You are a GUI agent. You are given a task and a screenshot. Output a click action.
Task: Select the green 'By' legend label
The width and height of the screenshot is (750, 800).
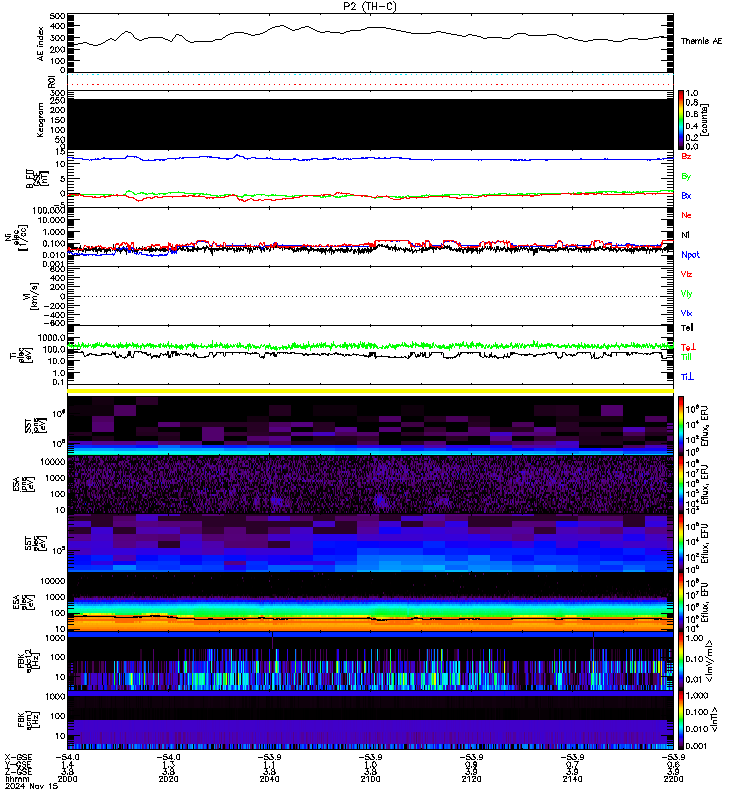coord(686,176)
